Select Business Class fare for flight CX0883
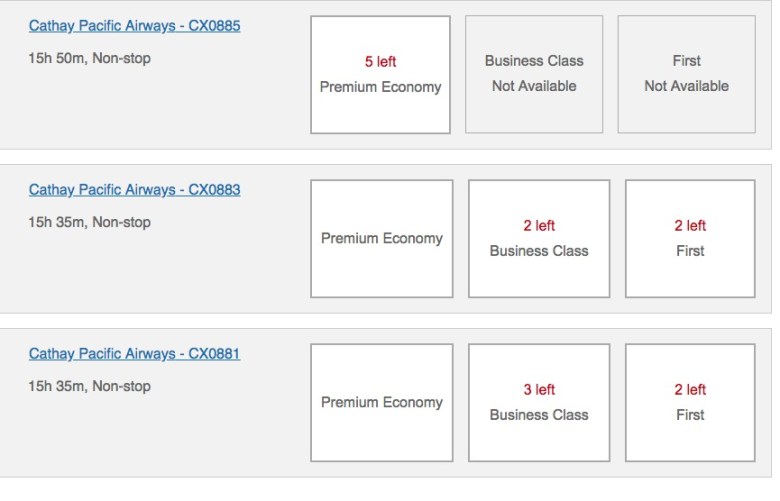780x501 pixels. (x=539, y=239)
